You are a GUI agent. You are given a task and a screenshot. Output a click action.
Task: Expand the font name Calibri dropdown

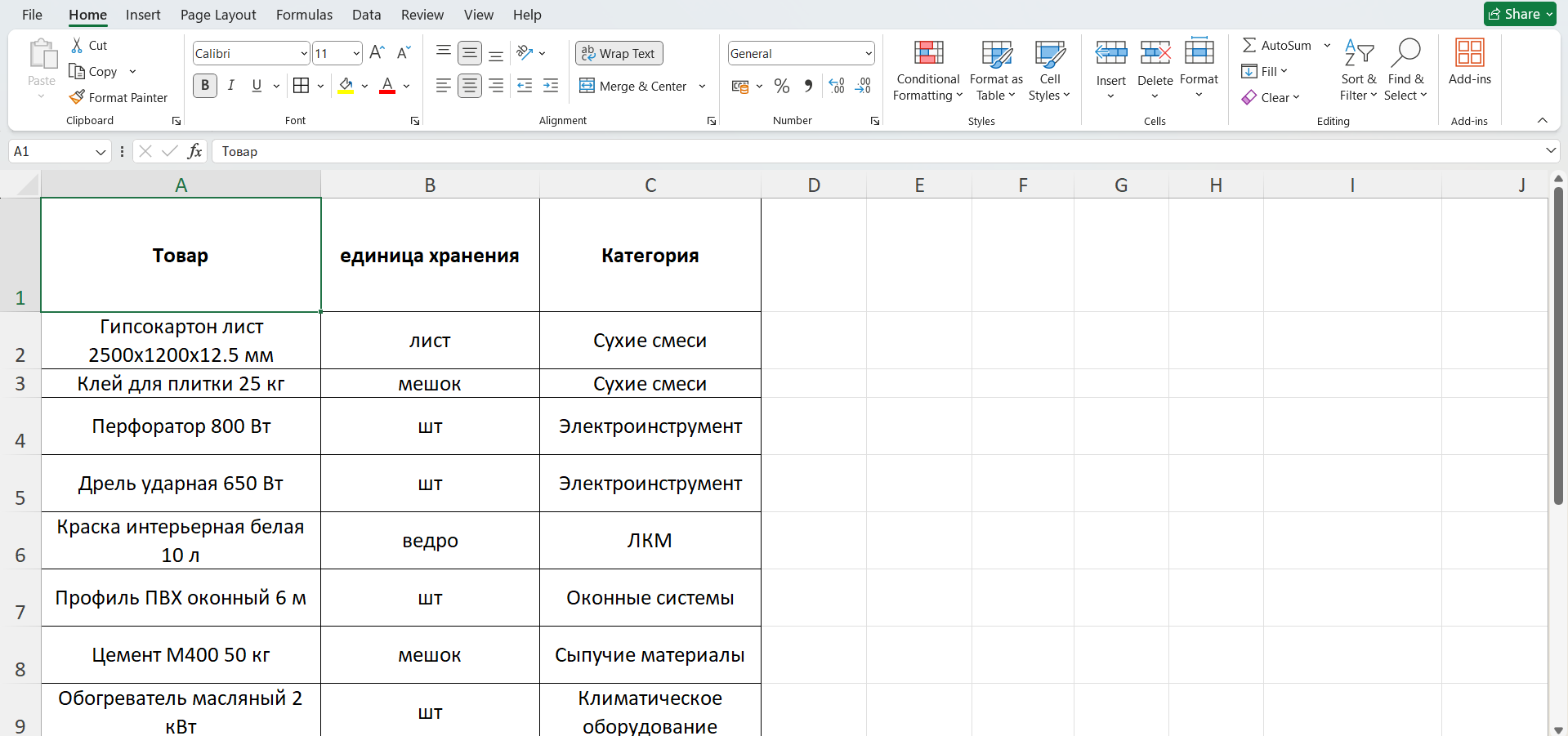click(304, 54)
